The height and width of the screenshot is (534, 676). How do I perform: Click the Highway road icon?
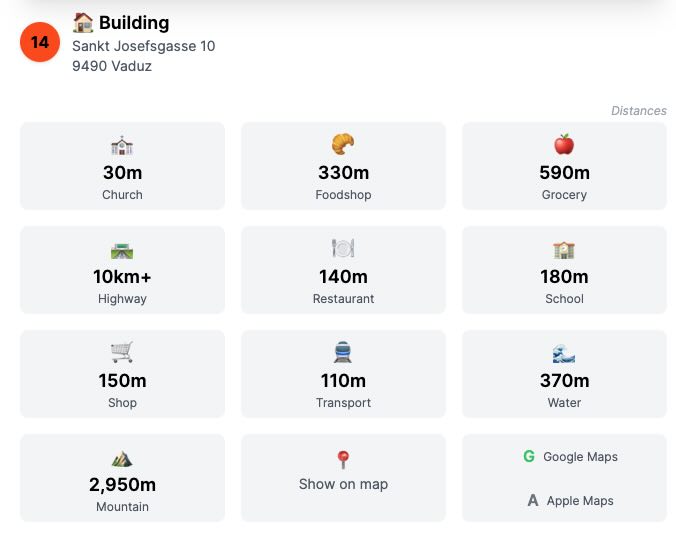coord(122,251)
